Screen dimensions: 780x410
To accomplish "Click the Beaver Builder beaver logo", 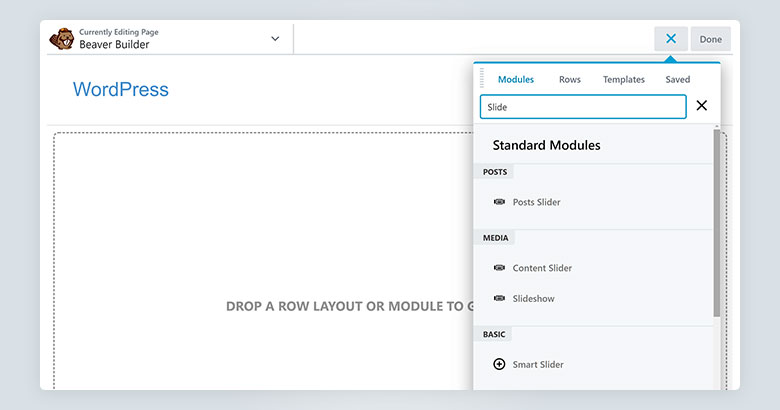I will [62, 39].
